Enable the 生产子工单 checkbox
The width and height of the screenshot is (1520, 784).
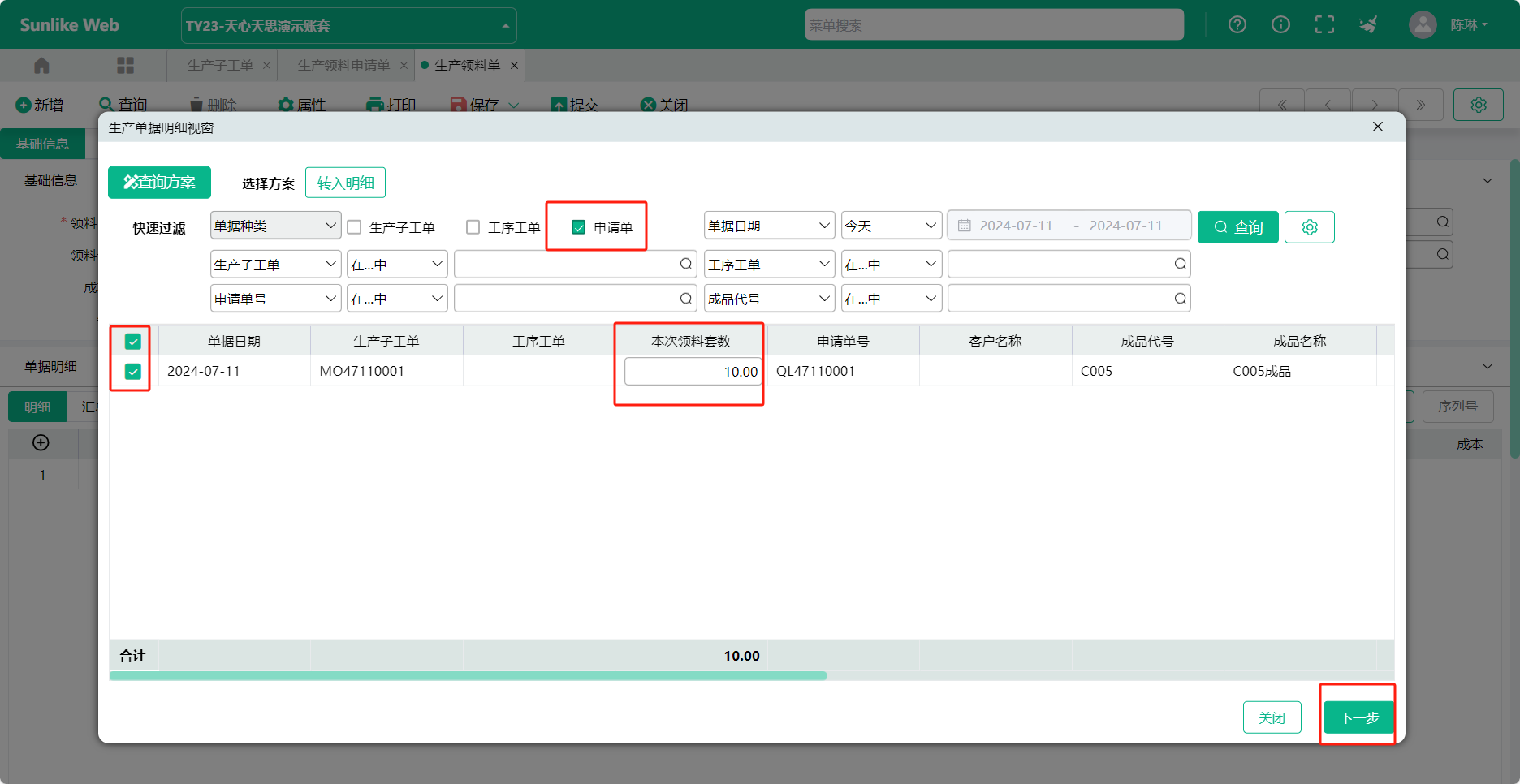[x=354, y=227]
